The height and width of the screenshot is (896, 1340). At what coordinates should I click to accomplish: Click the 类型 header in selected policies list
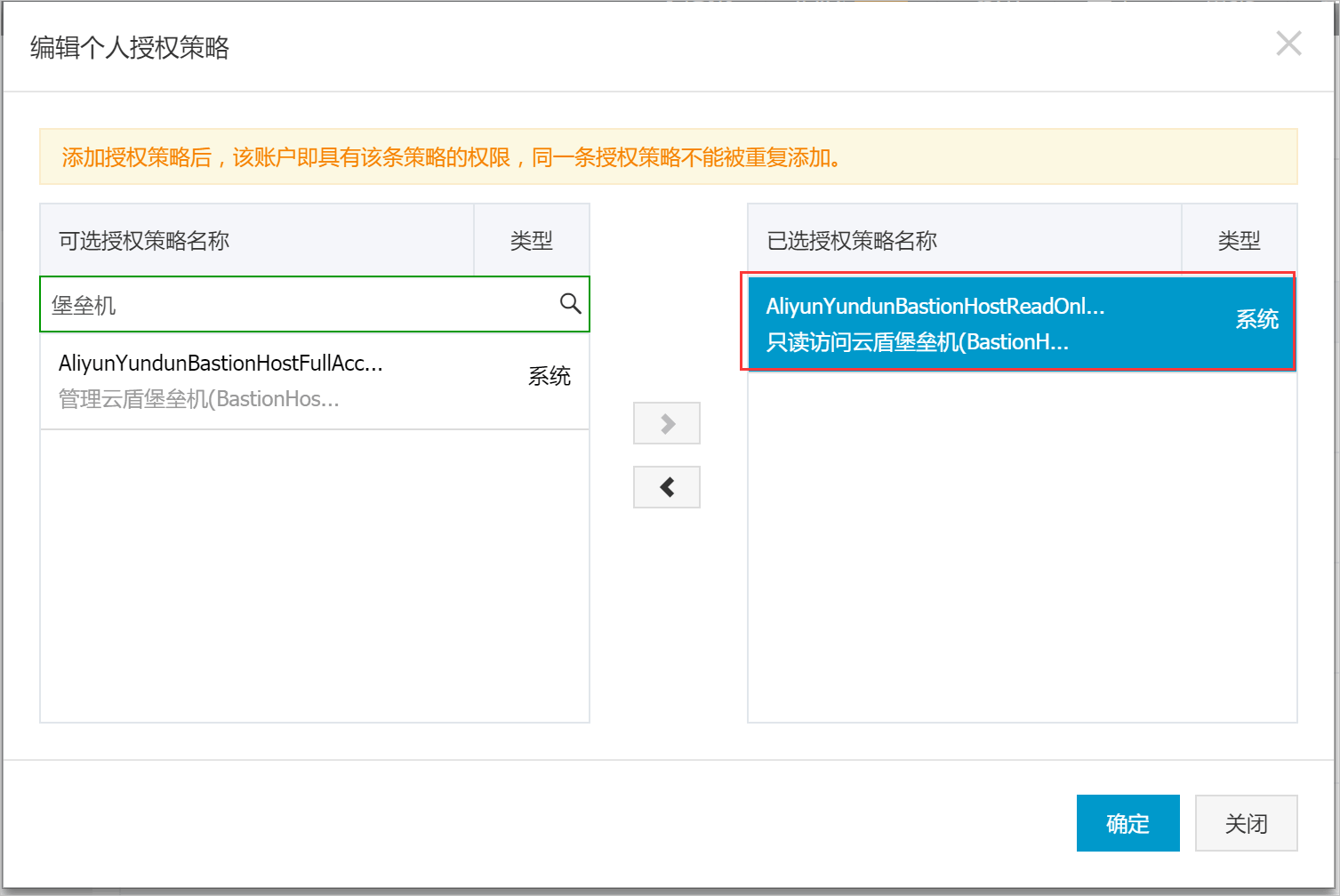(1240, 240)
